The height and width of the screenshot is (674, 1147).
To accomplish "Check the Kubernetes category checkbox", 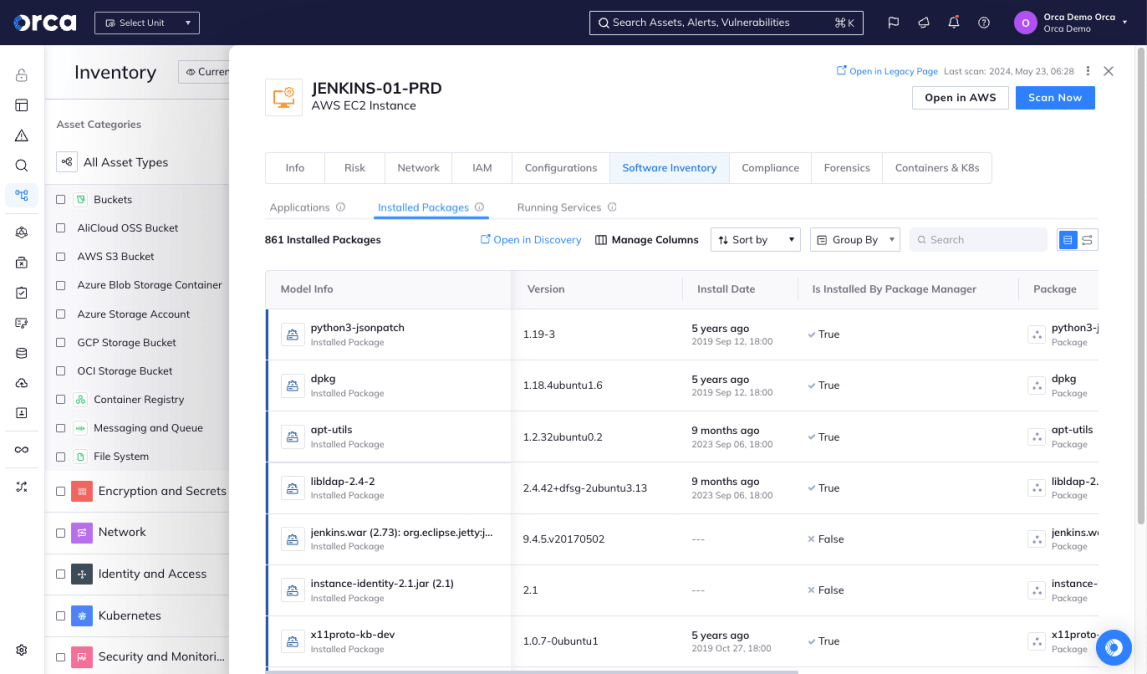I will pyautogui.click(x=61, y=615).
